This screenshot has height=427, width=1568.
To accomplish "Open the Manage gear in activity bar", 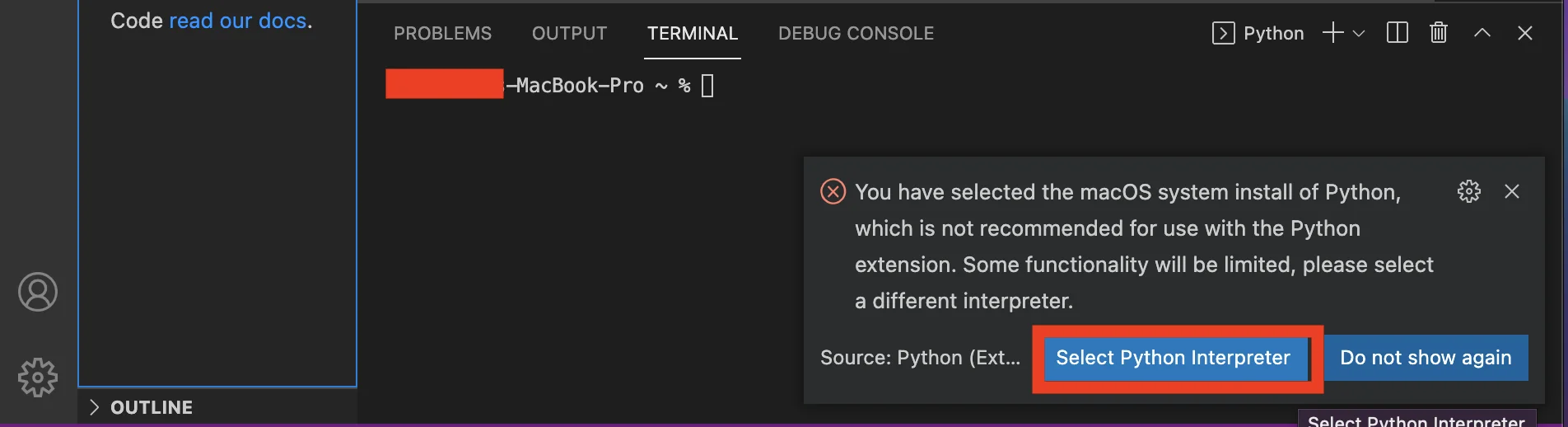I will coord(38,378).
